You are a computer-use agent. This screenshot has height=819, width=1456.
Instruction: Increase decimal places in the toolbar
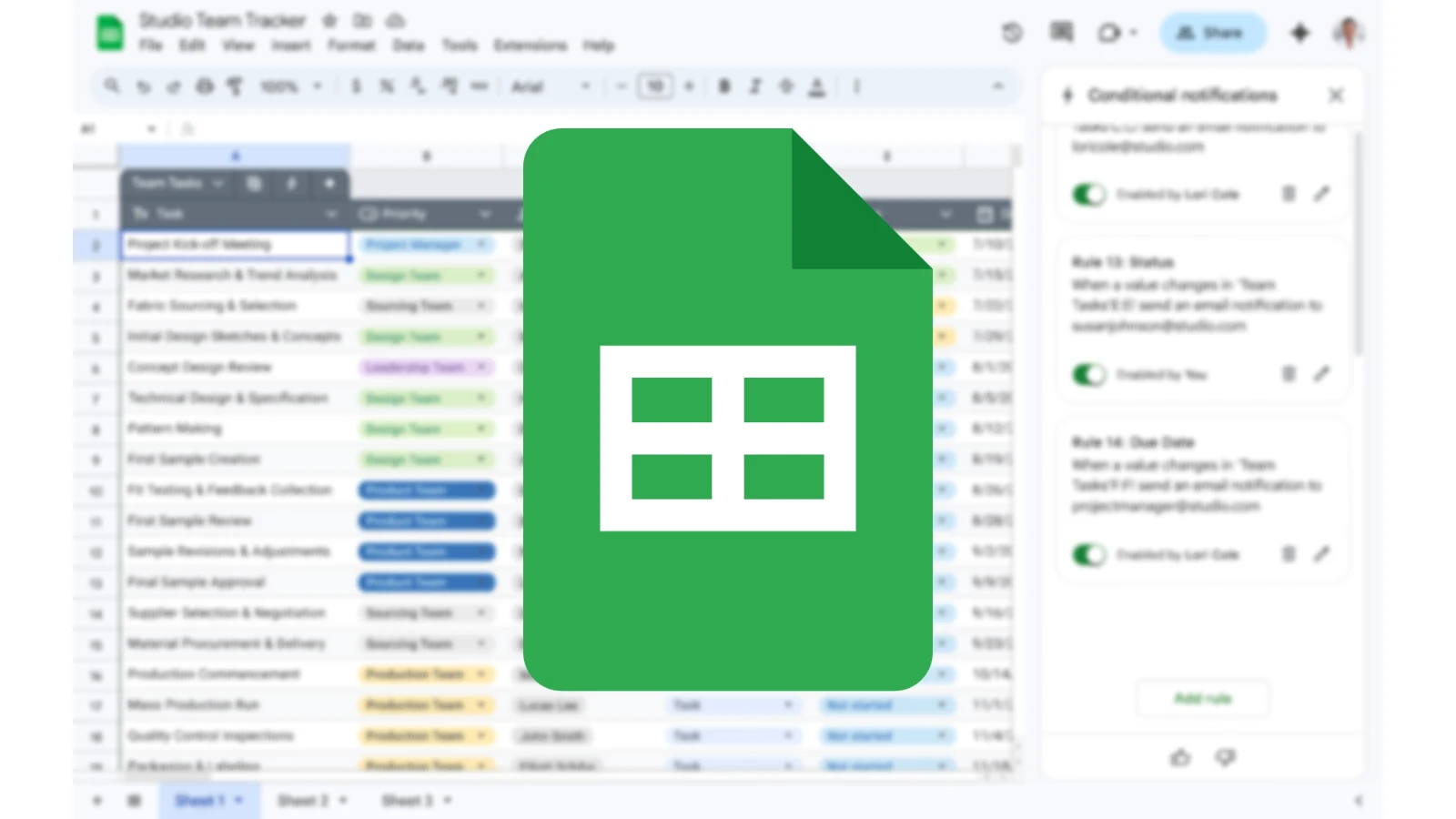click(449, 86)
